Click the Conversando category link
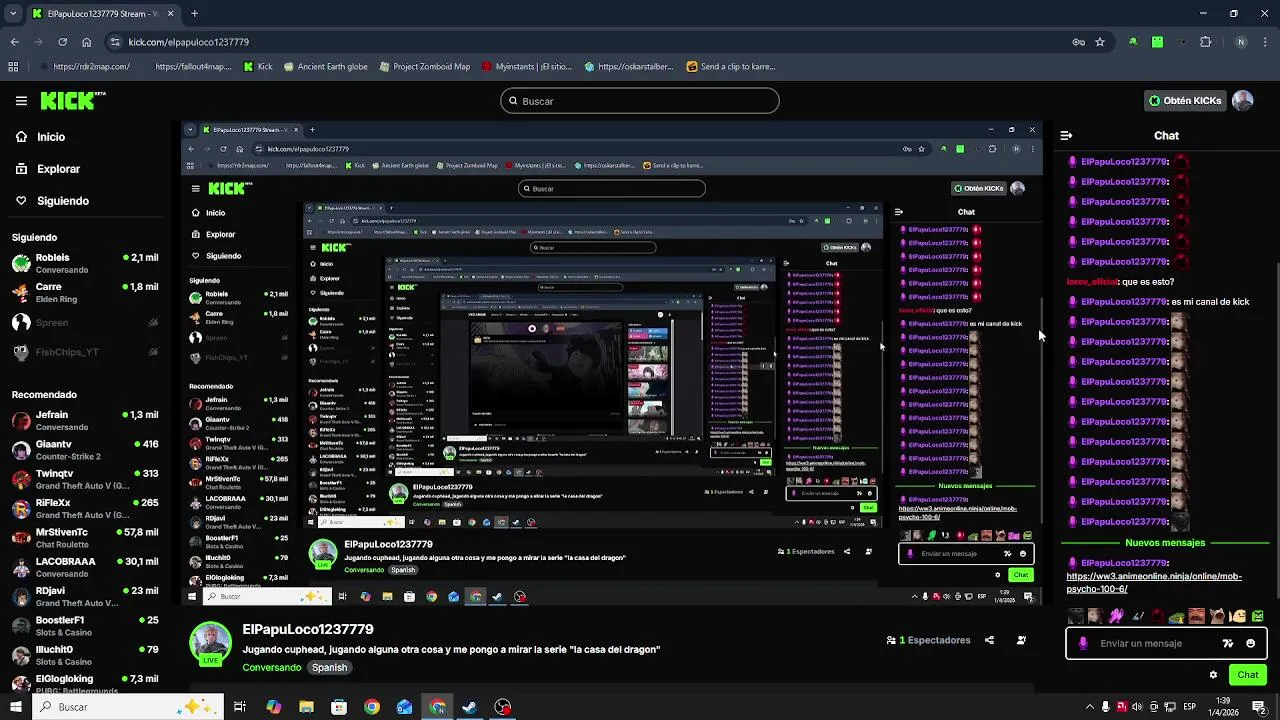The image size is (1280, 720). (x=271, y=668)
